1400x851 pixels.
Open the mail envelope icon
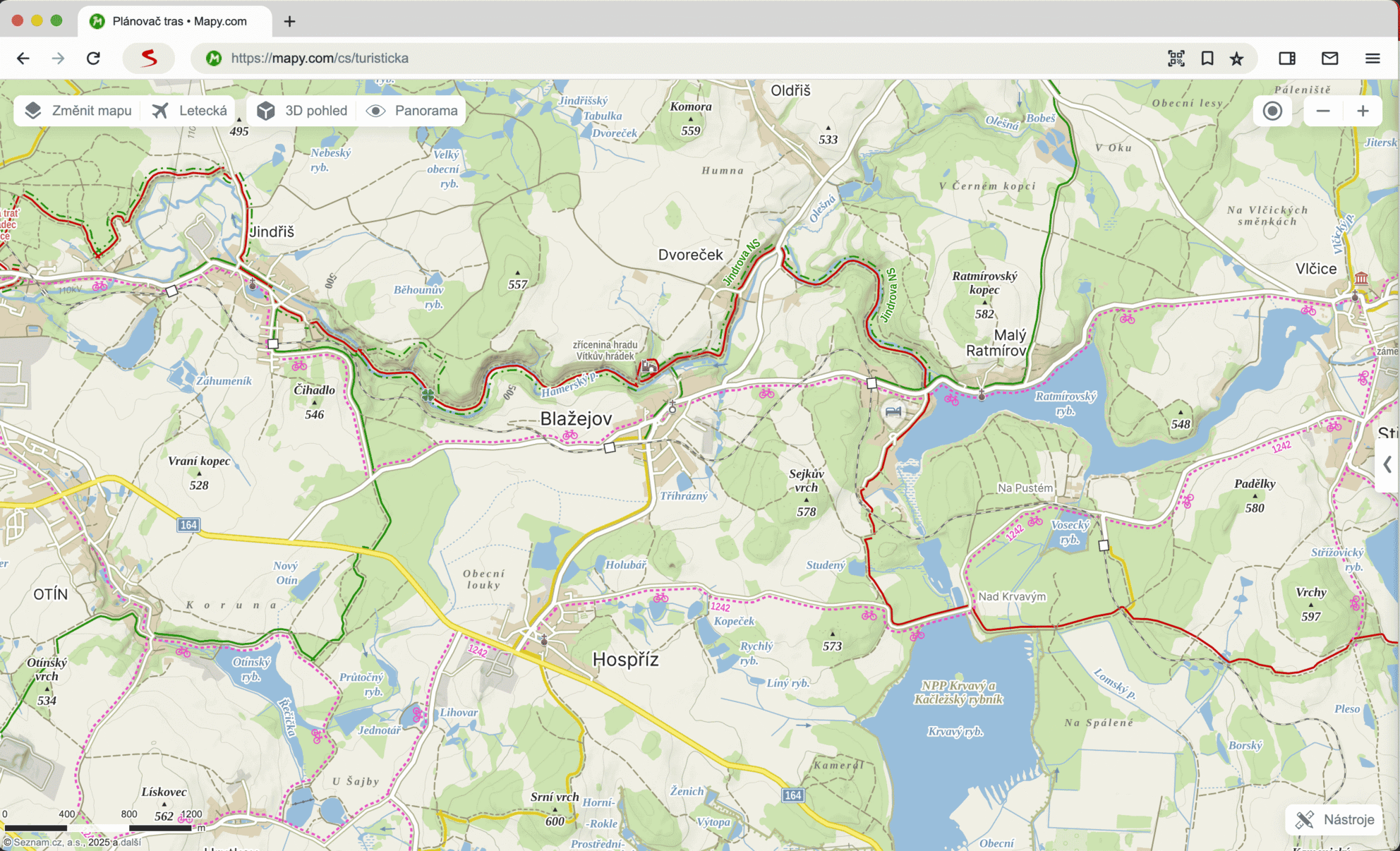(x=1329, y=59)
